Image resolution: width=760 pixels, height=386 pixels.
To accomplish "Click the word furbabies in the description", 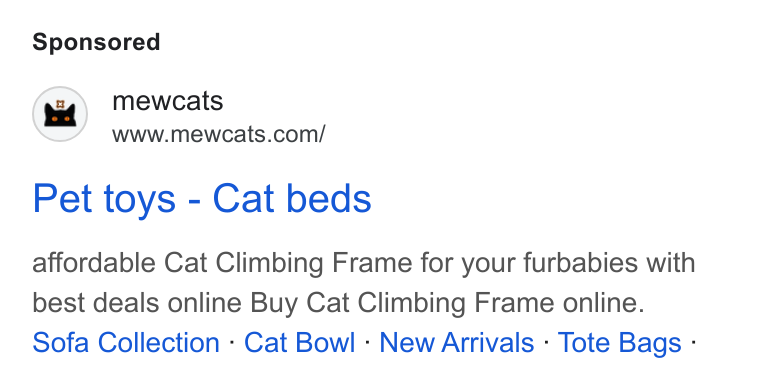I will pyautogui.click(x=580, y=263).
